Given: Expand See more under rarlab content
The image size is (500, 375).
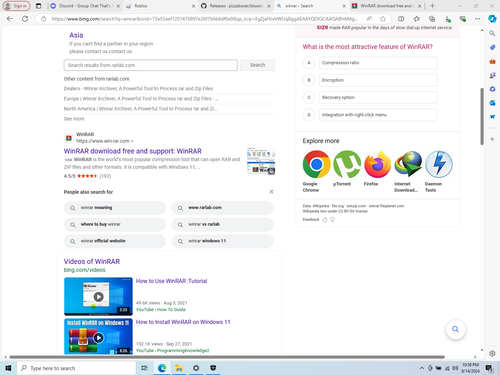Looking at the screenshot, I should [74, 119].
